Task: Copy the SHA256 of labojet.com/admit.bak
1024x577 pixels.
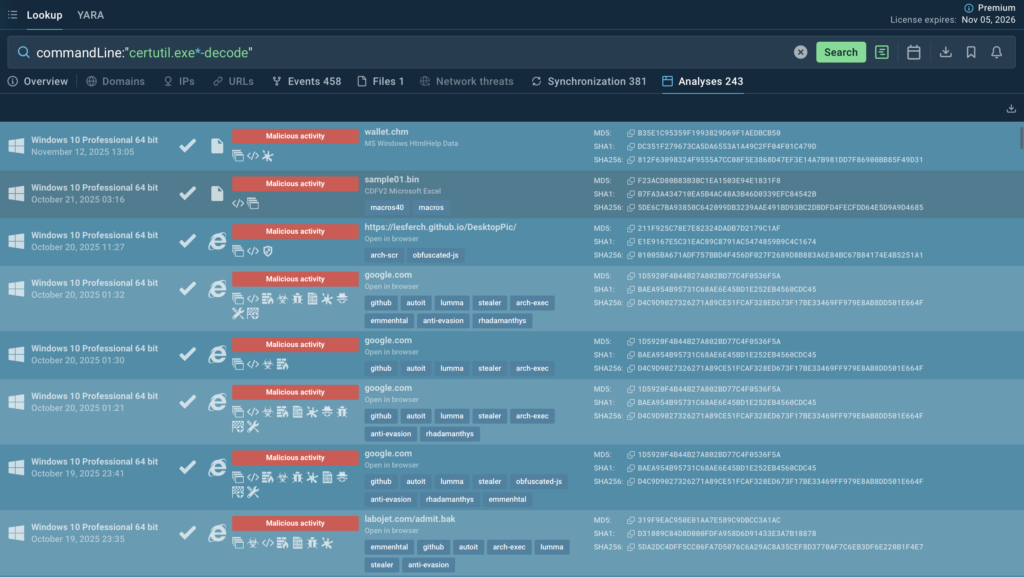Action: point(630,548)
